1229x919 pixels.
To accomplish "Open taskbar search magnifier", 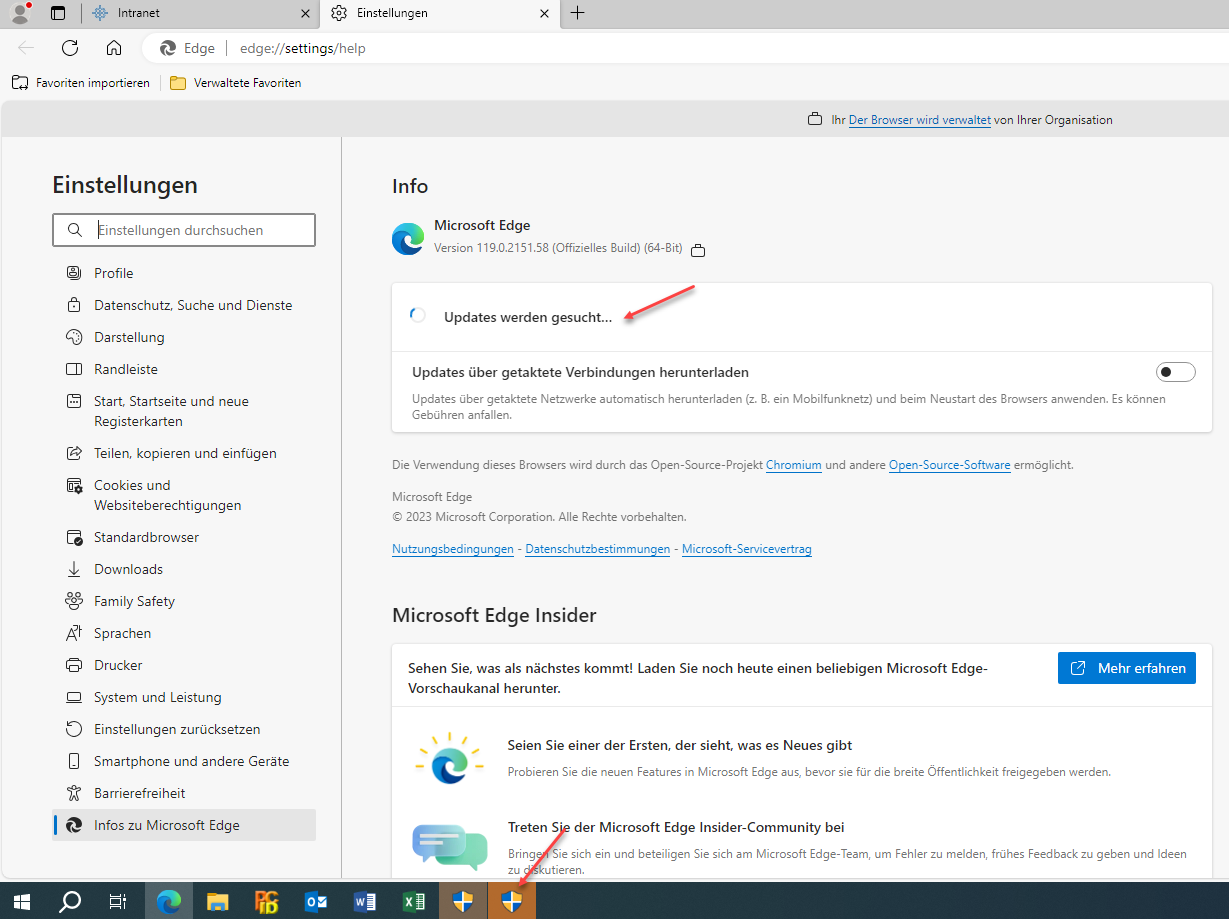I will pos(70,901).
